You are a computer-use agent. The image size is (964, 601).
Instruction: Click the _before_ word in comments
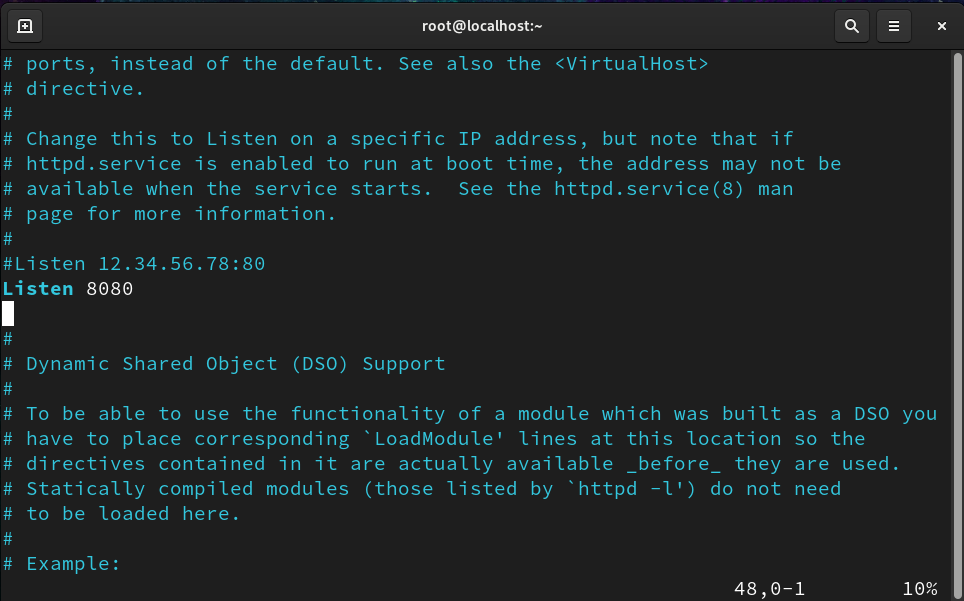(x=673, y=464)
